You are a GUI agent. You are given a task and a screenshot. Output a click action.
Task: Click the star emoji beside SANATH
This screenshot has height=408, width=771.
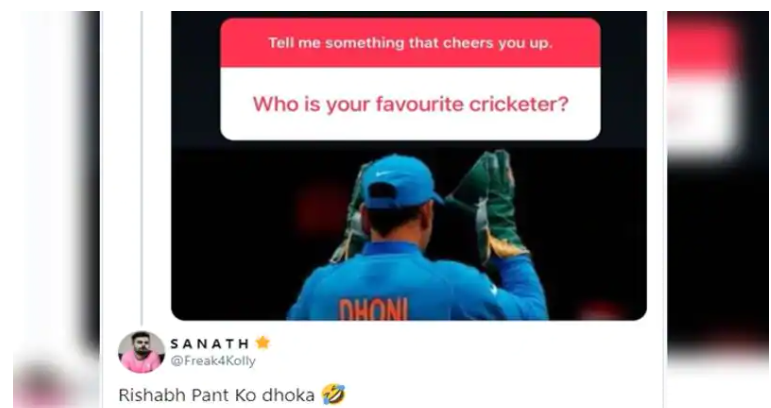pos(263,343)
